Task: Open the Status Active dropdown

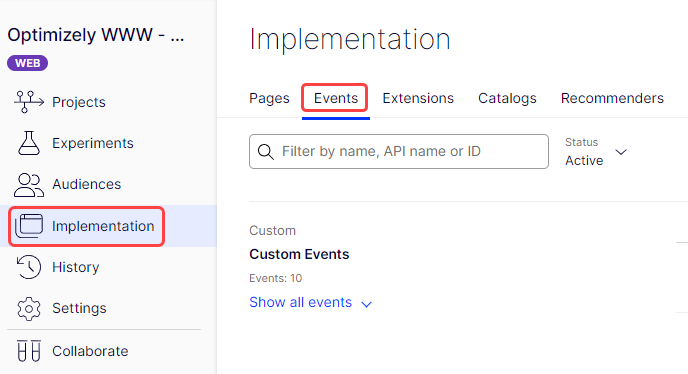Action: [596, 152]
